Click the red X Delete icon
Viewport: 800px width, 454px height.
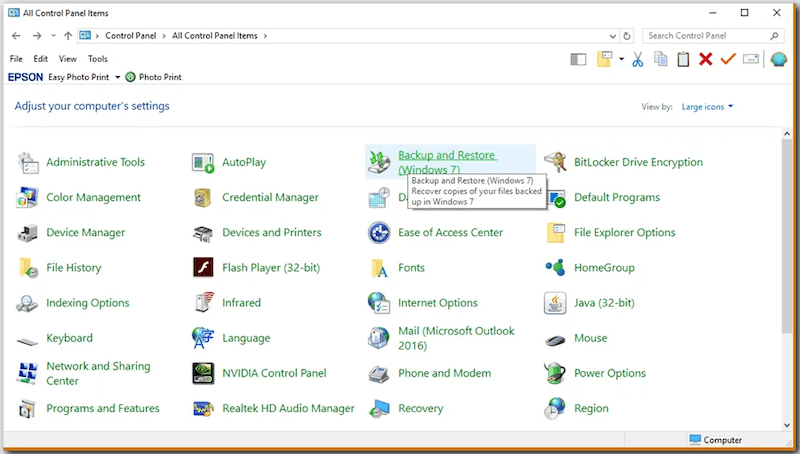pos(706,59)
